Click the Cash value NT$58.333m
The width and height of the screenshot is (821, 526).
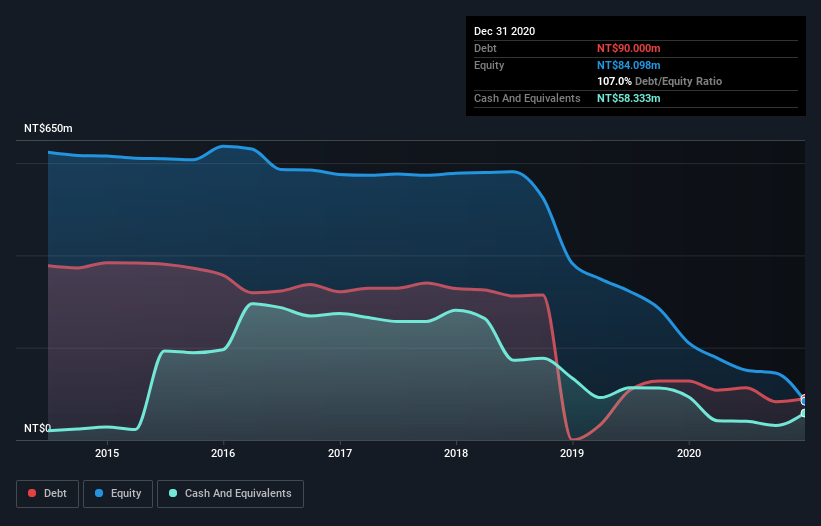coord(628,98)
